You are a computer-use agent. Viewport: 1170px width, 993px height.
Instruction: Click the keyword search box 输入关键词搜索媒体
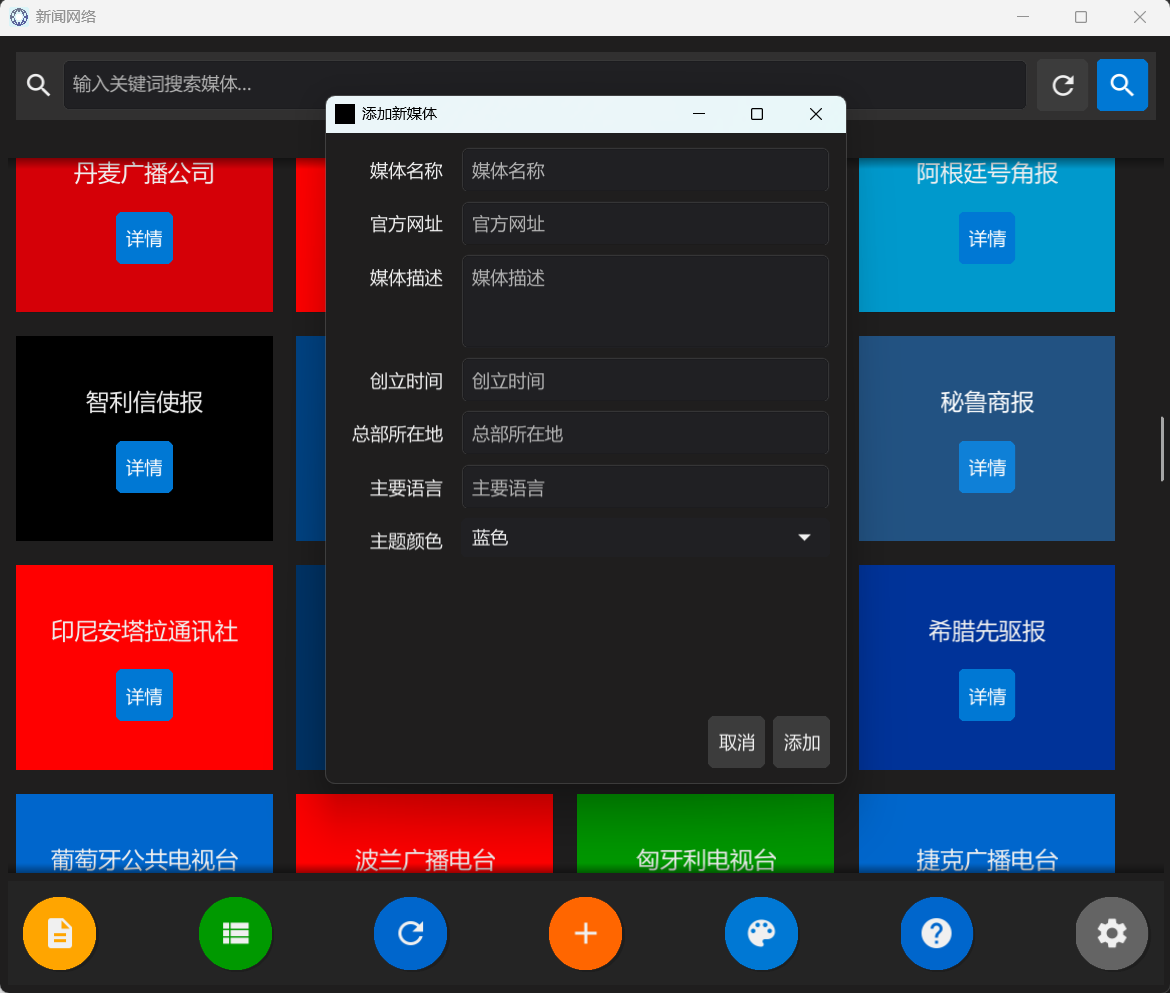coord(545,85)
